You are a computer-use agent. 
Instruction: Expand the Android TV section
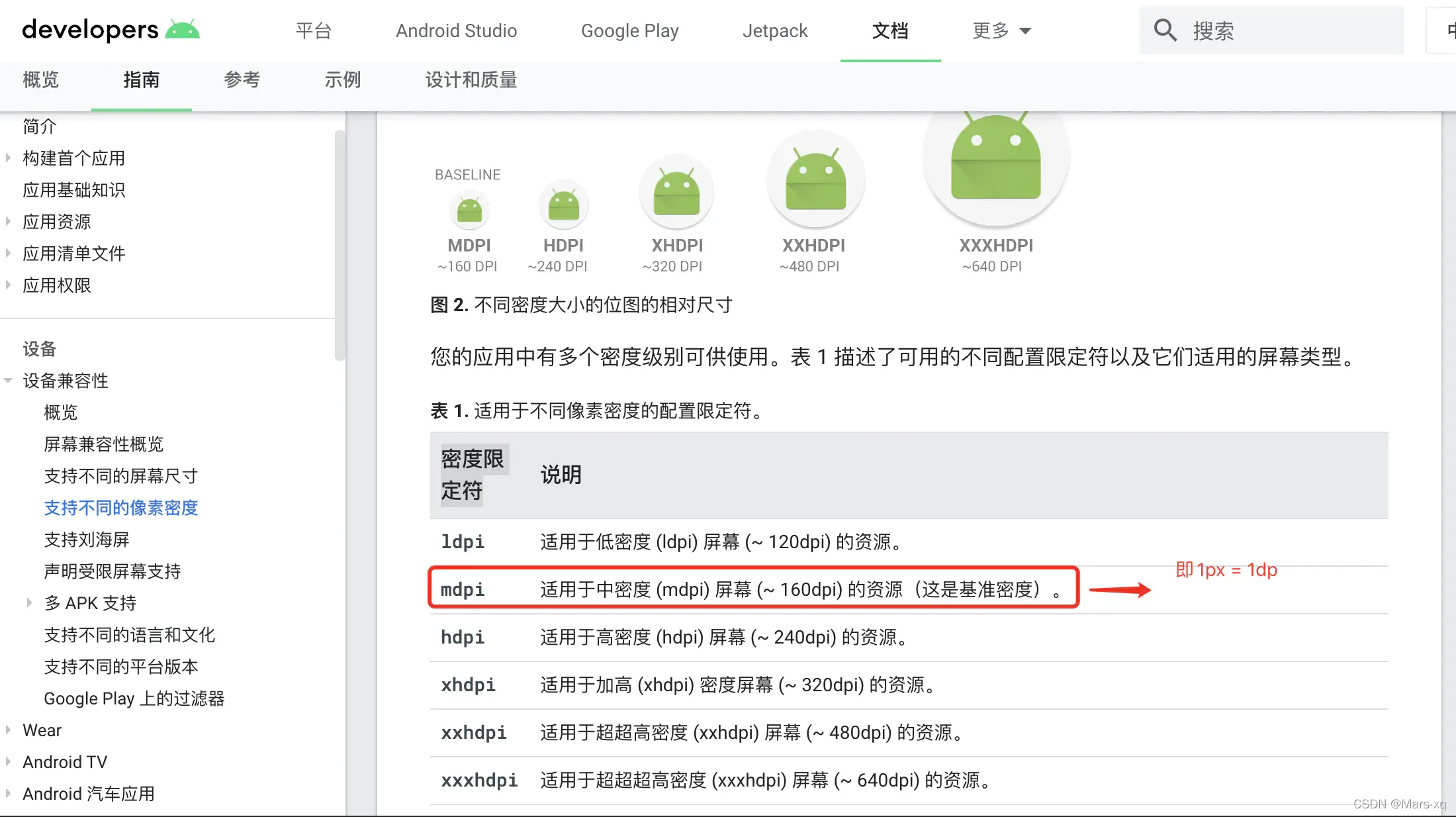9,761
